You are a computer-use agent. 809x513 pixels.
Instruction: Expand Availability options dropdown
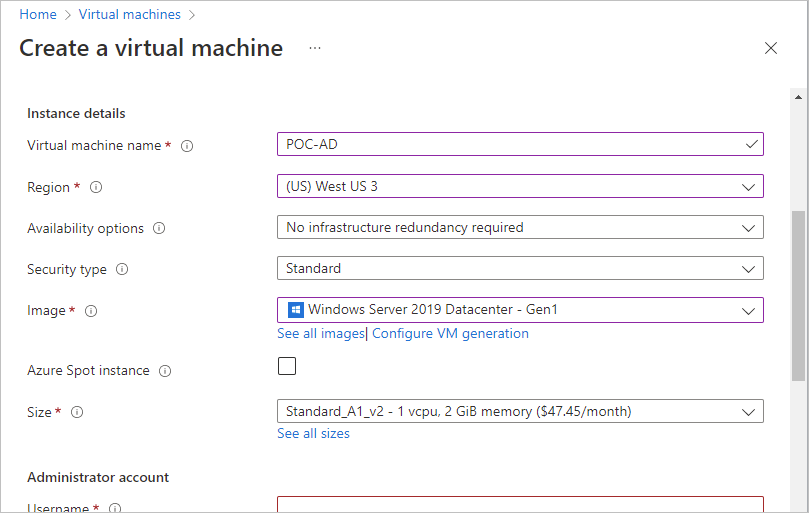point(520,227)
